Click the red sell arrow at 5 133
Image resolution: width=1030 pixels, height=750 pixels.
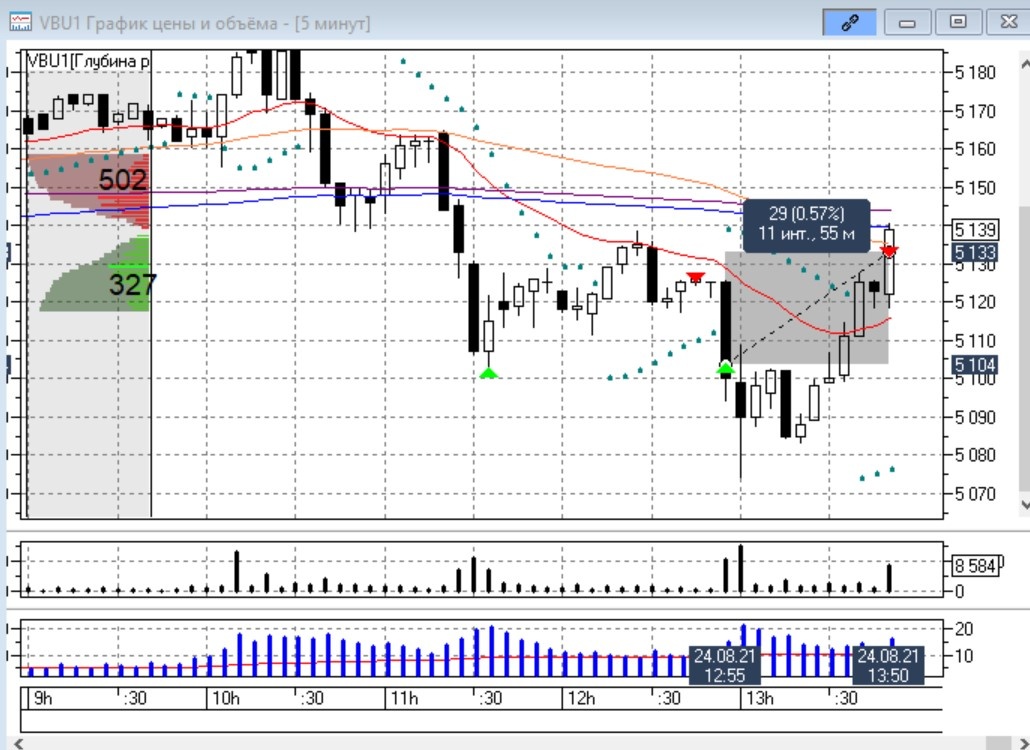pos(889,252)
